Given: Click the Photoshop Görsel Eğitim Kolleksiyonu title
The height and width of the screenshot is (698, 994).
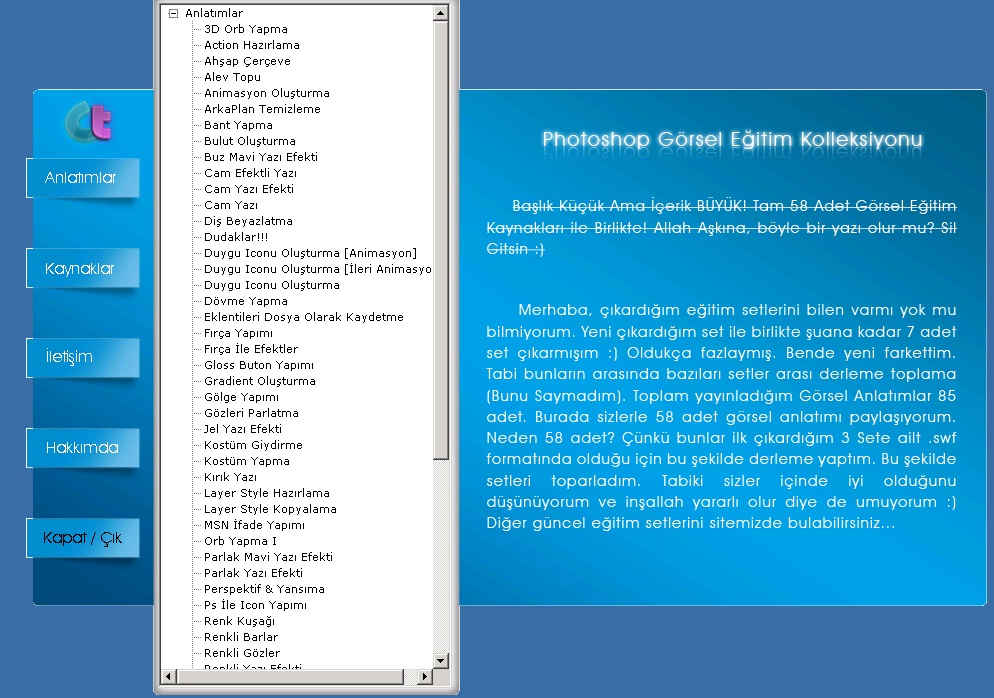Looking at the screenshot, I should coord(732,139).
